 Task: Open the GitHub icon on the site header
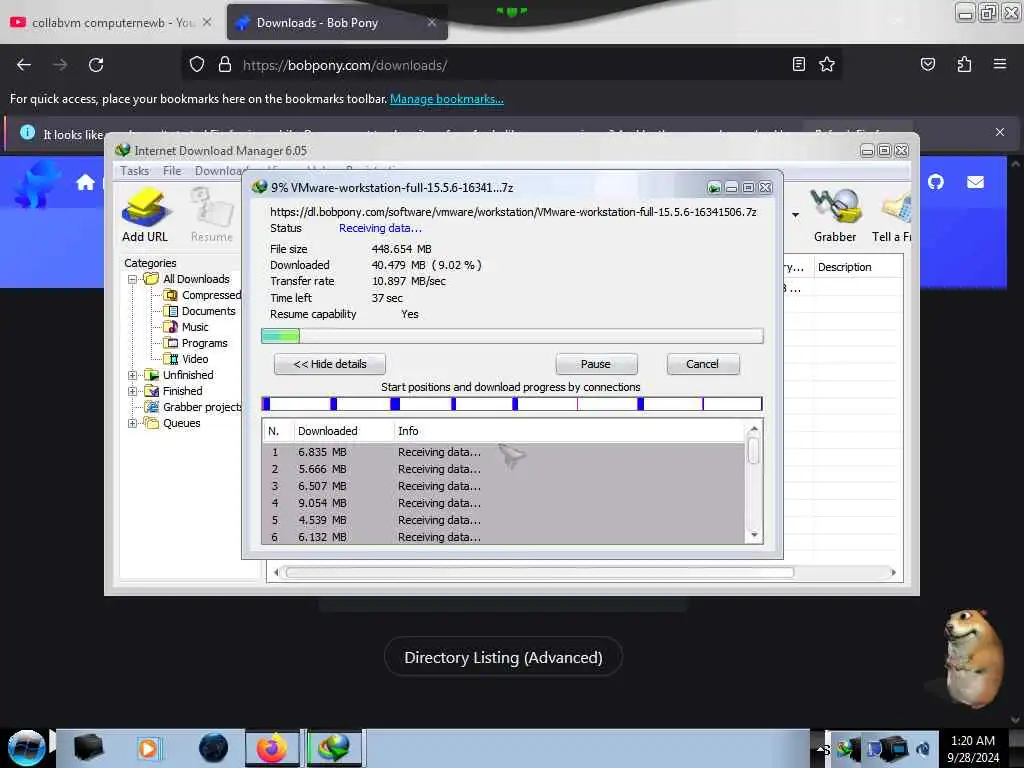[936, 182]
